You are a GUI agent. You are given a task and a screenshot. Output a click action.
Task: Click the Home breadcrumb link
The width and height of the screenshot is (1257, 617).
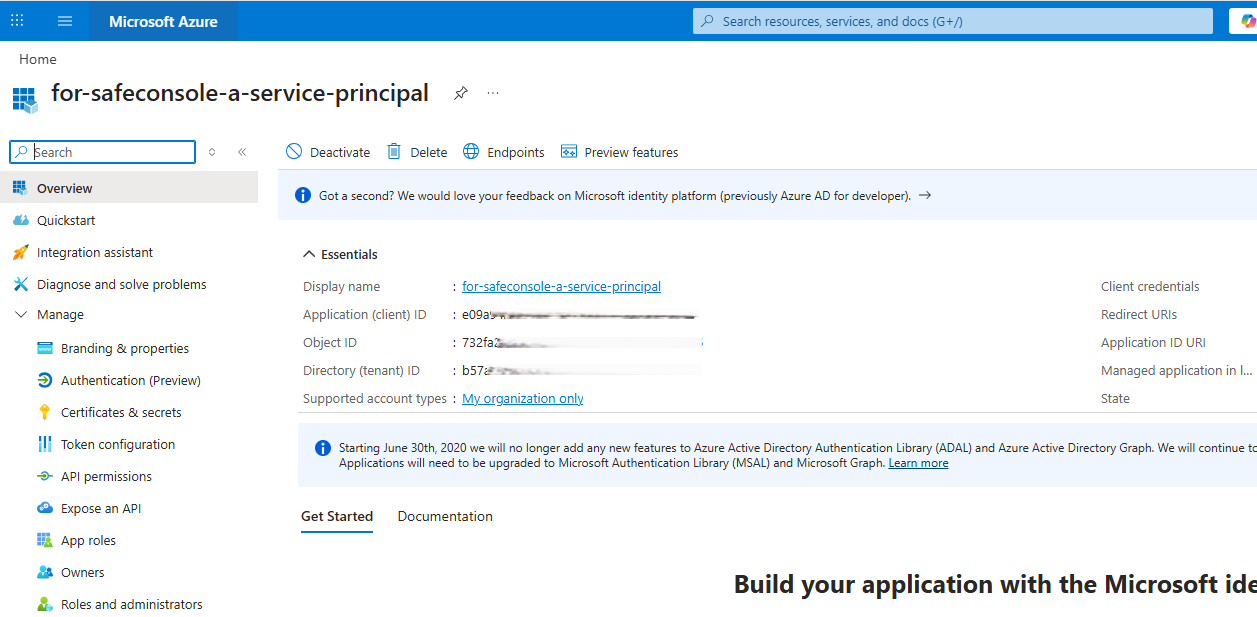pyautogui.click(x=38, y=59)
